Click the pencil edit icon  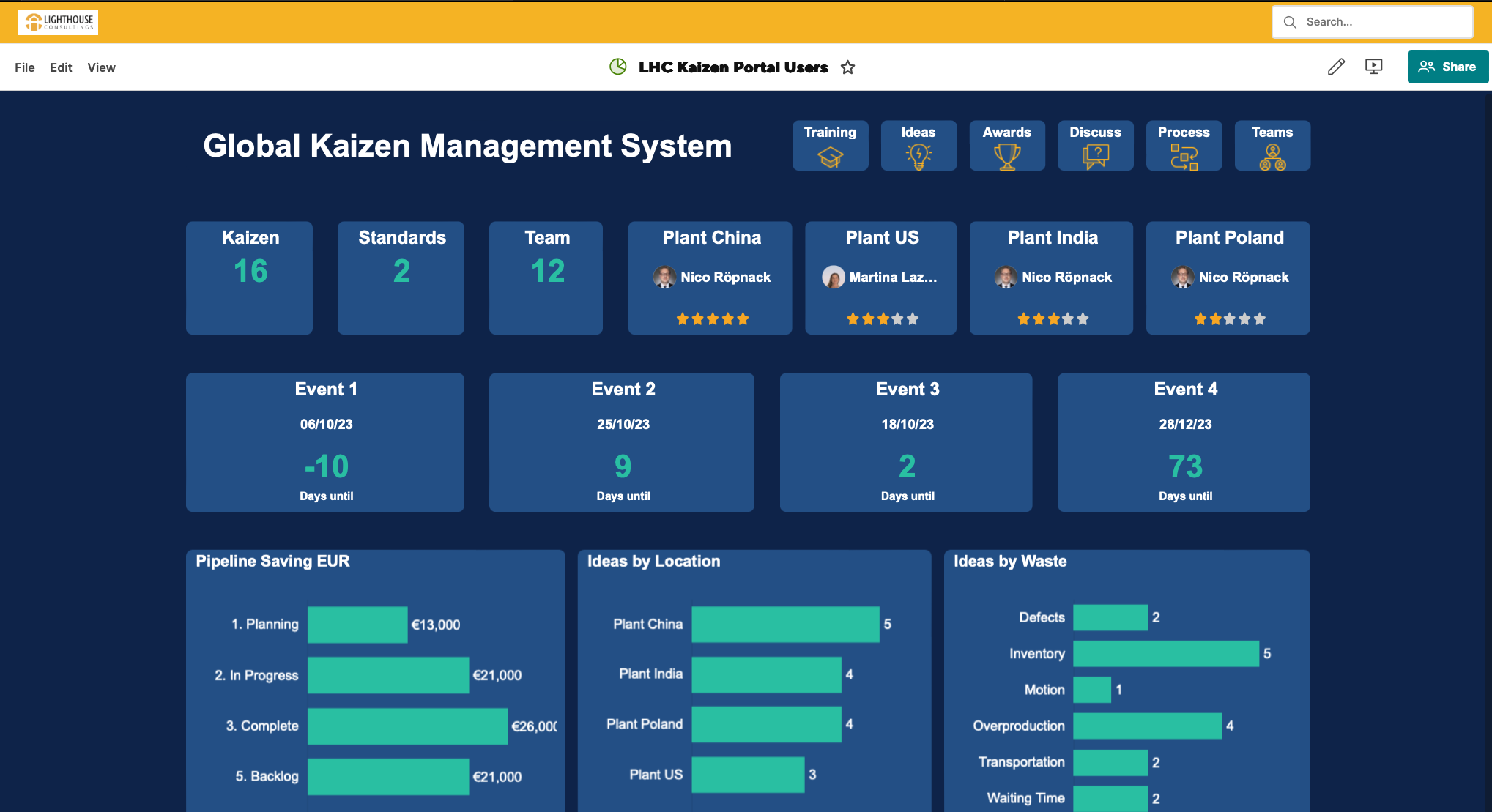click(1336, 67)
